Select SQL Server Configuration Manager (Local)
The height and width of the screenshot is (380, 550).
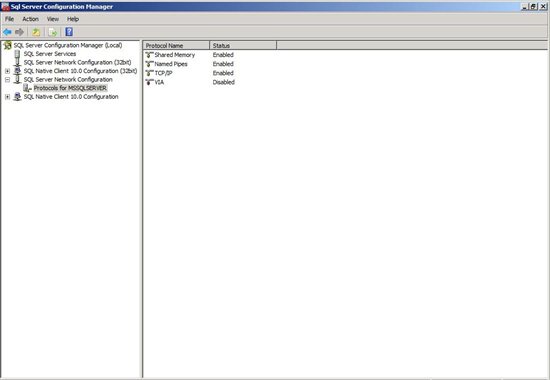(68, 45)
